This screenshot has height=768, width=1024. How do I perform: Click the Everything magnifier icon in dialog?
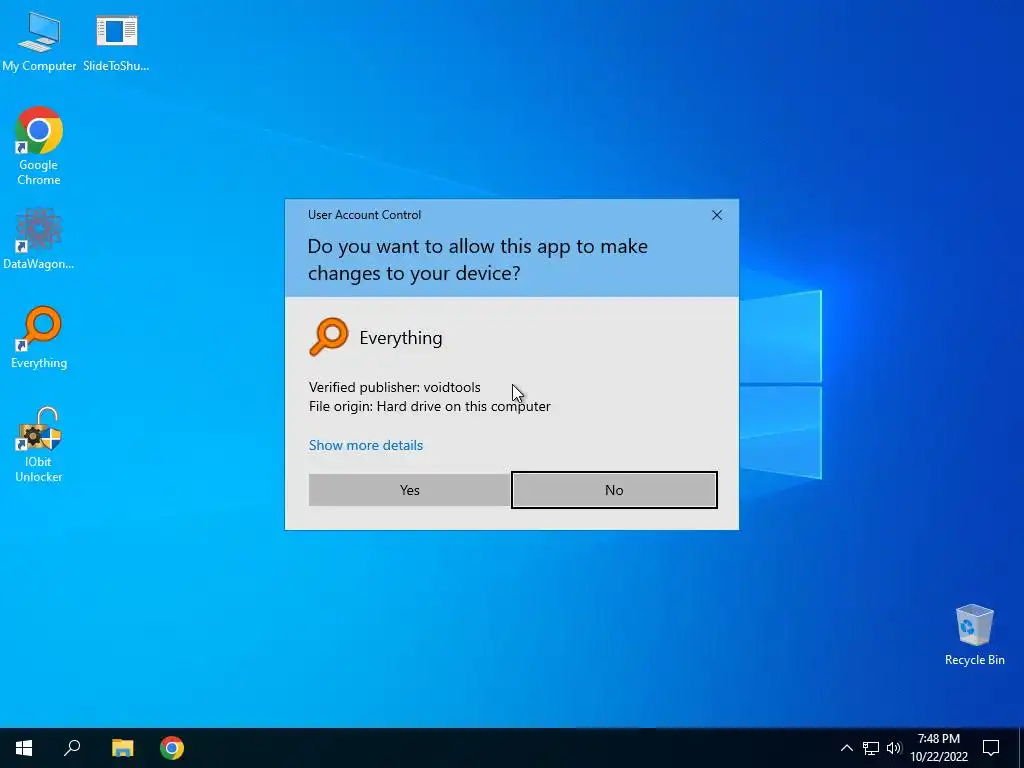328,337
